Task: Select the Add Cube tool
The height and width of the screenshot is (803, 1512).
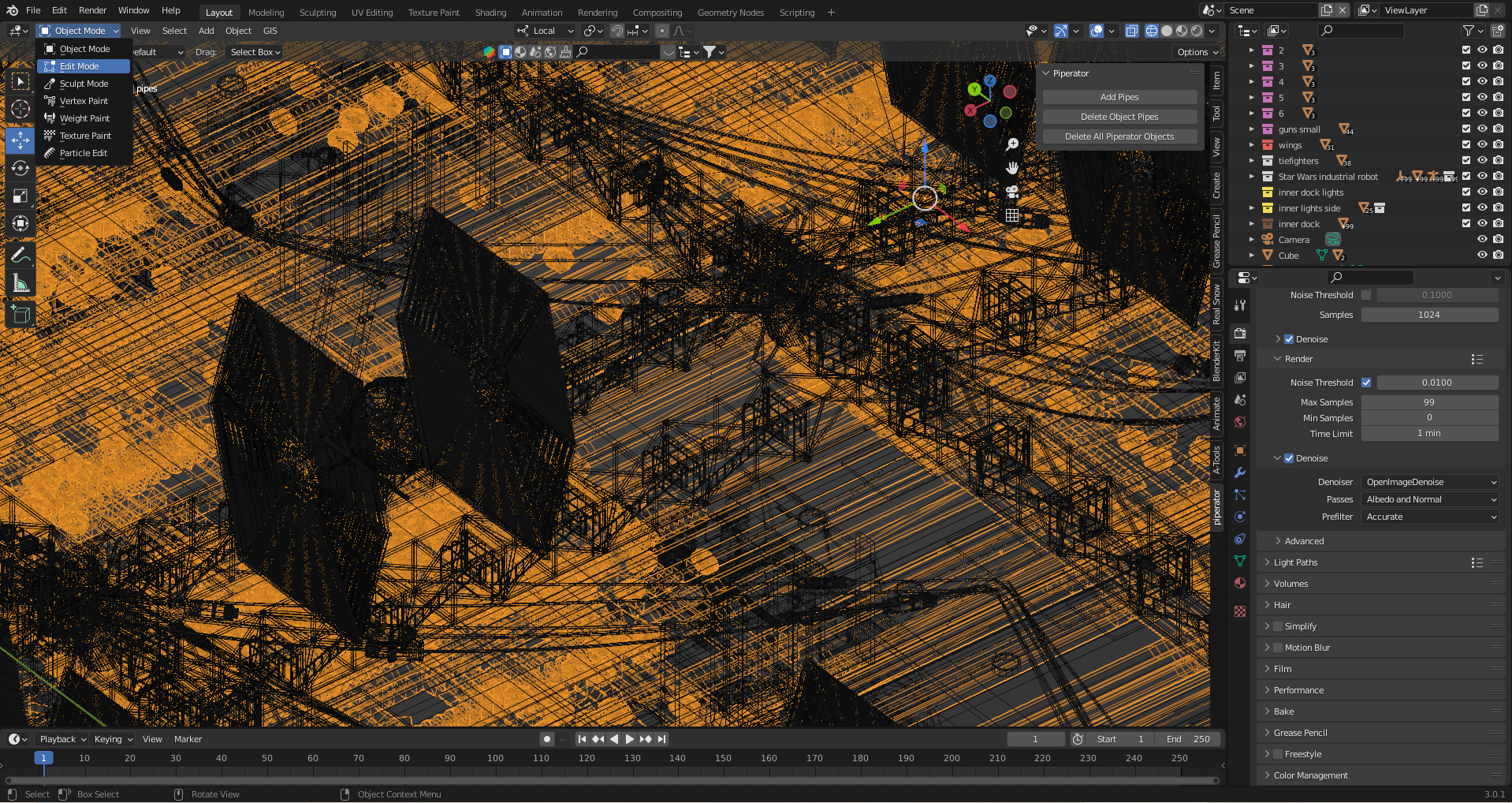Action: (20, 316)
